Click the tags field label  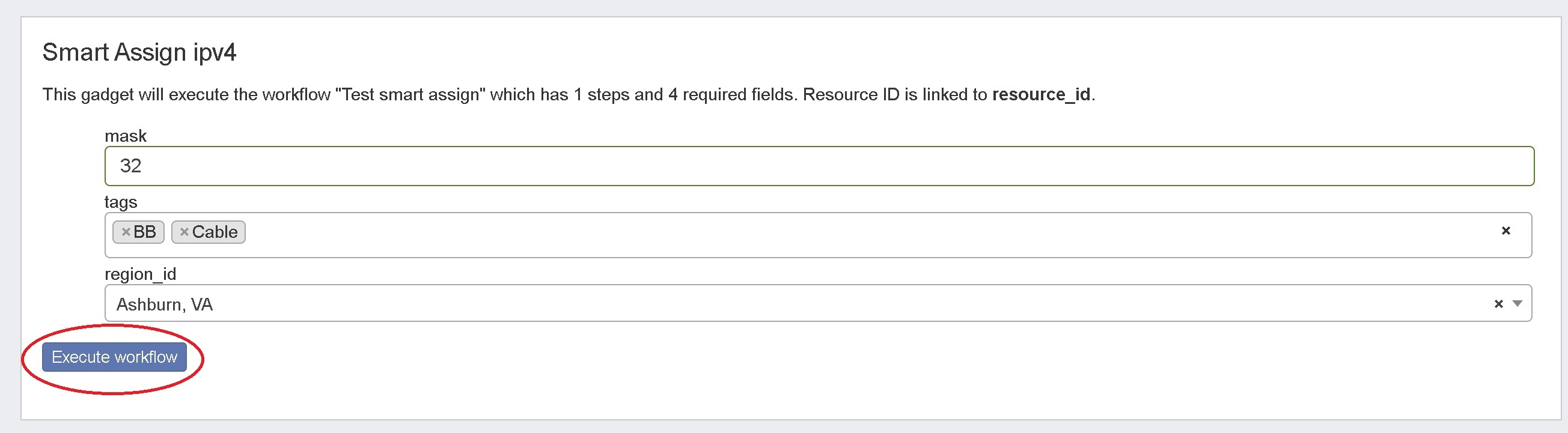click(x=121, y=202)
